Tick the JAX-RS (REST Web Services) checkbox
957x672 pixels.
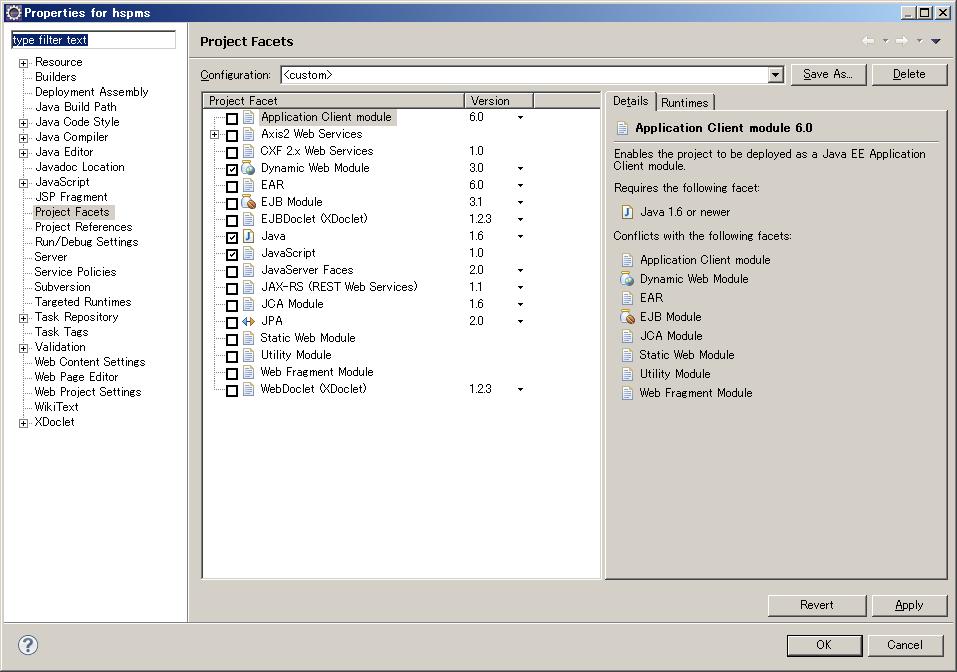pyautogui.click(x=232, y=288)
